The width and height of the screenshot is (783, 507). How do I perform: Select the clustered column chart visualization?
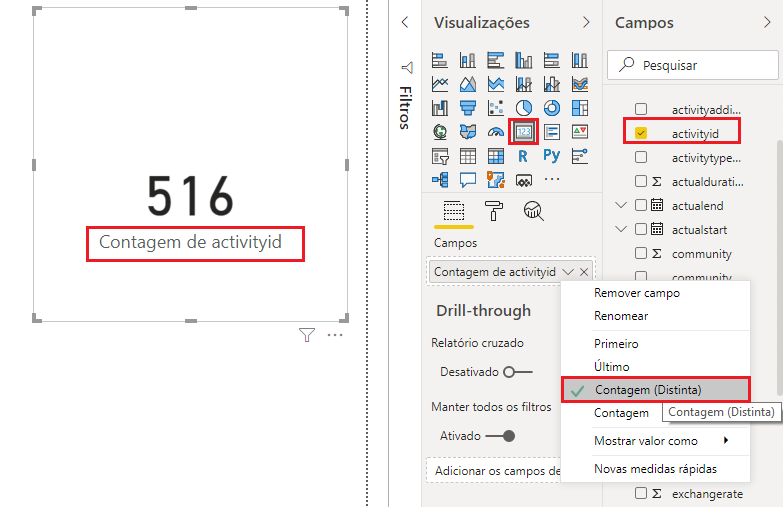[x=523, y=60]
